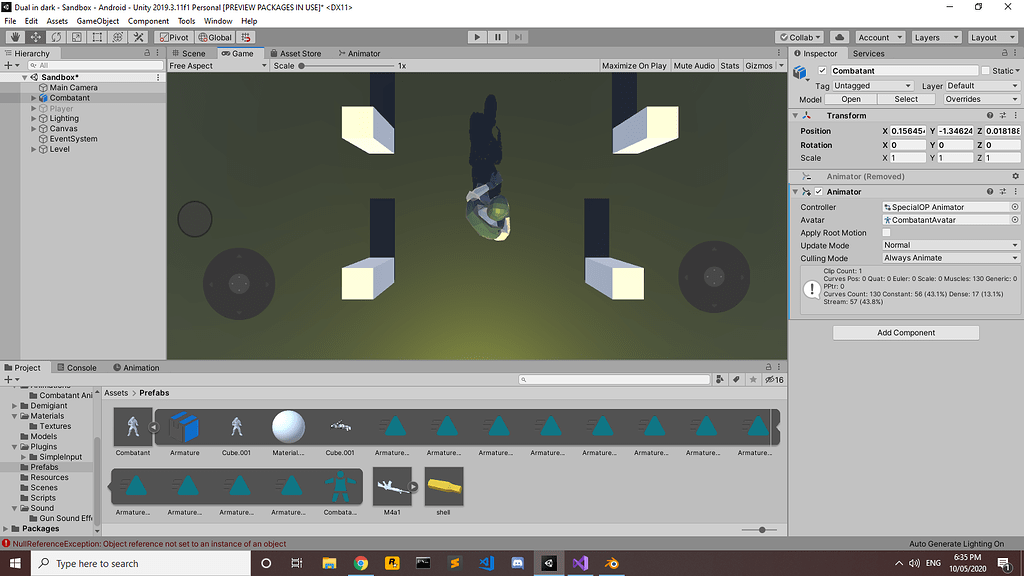
Task: Select the shell prefab thumbnail
Action: pos(444,485)
